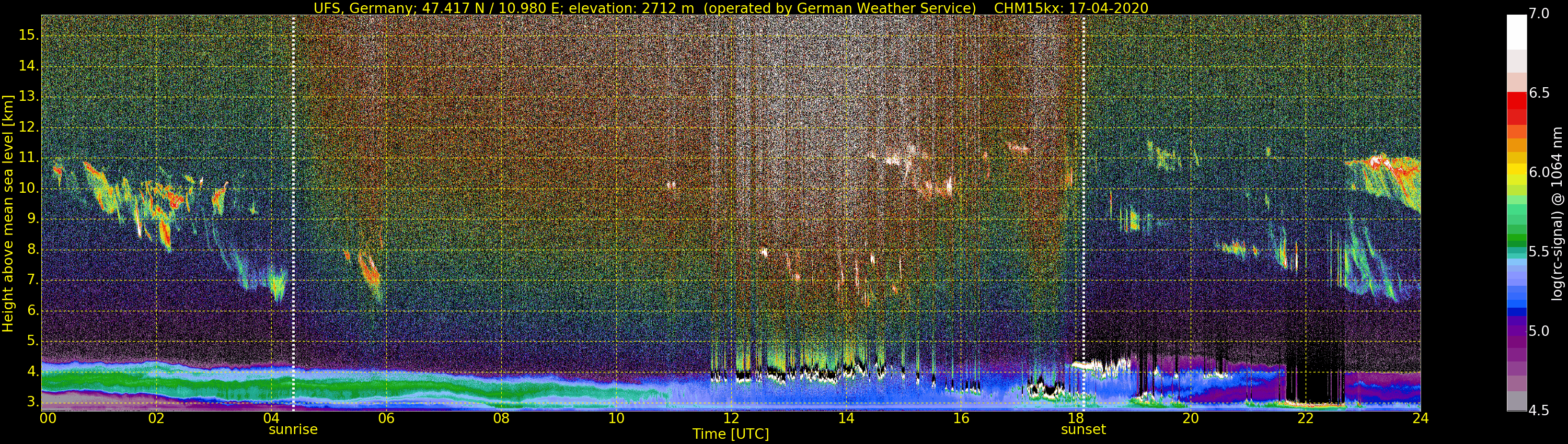
Task: Click the "4." height axis tick label
Action: (x=32, y=371)
